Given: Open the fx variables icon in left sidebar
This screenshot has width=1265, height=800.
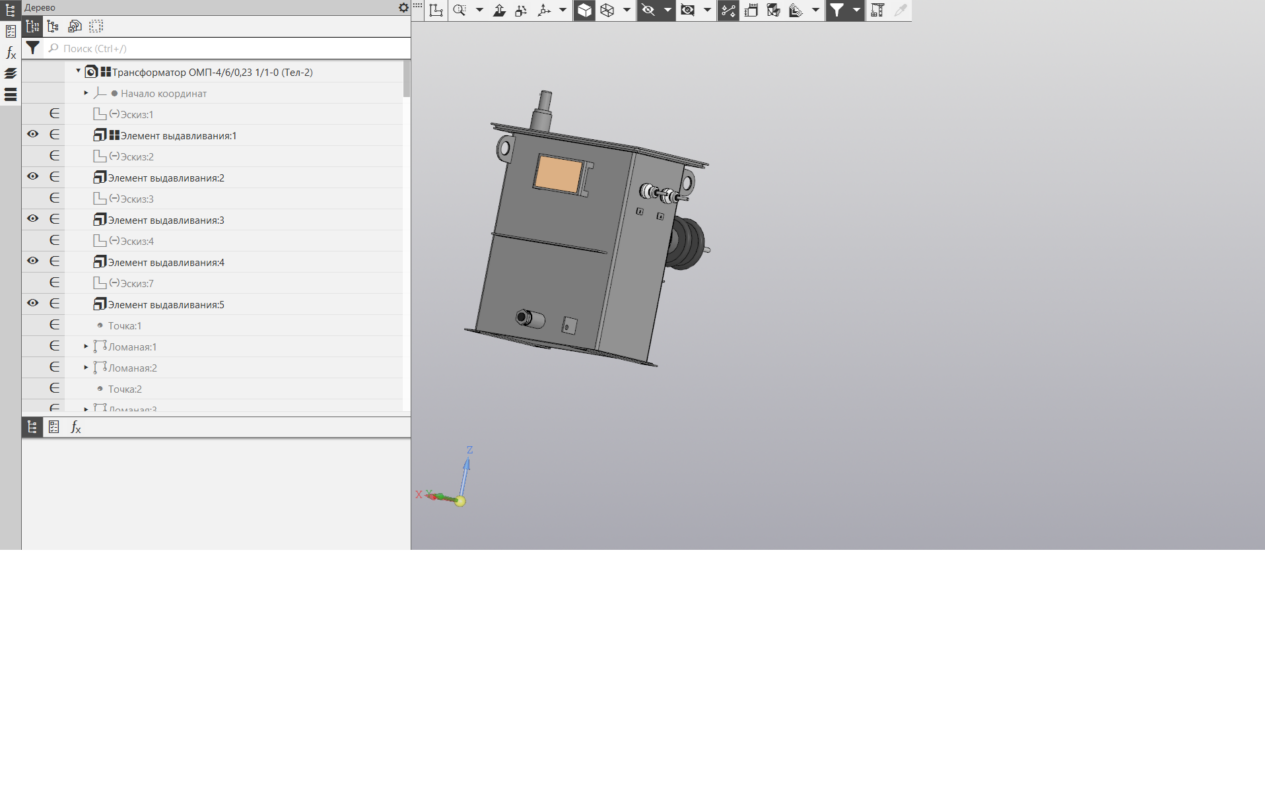Looking at the screenshot, I should pos(11,52).
